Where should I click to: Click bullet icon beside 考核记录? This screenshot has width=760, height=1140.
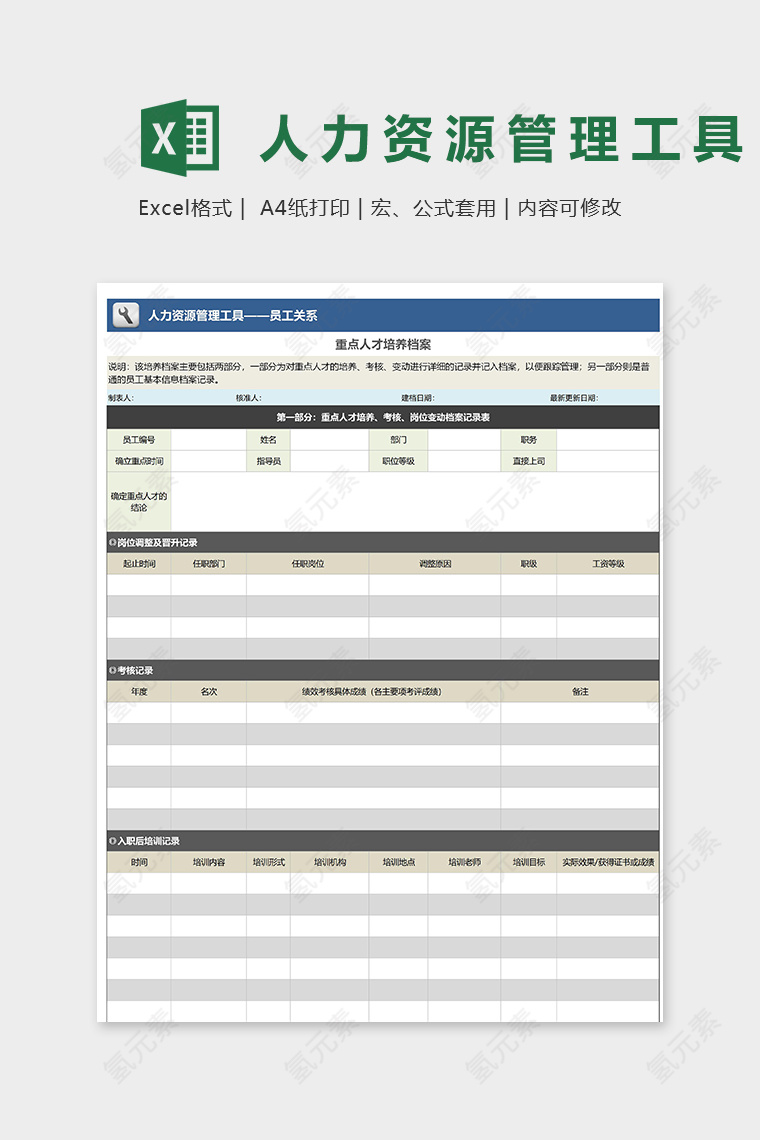(x=113, y=670)
